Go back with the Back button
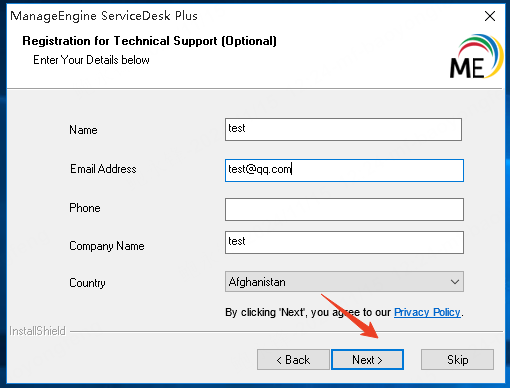 tap(293, 360)
